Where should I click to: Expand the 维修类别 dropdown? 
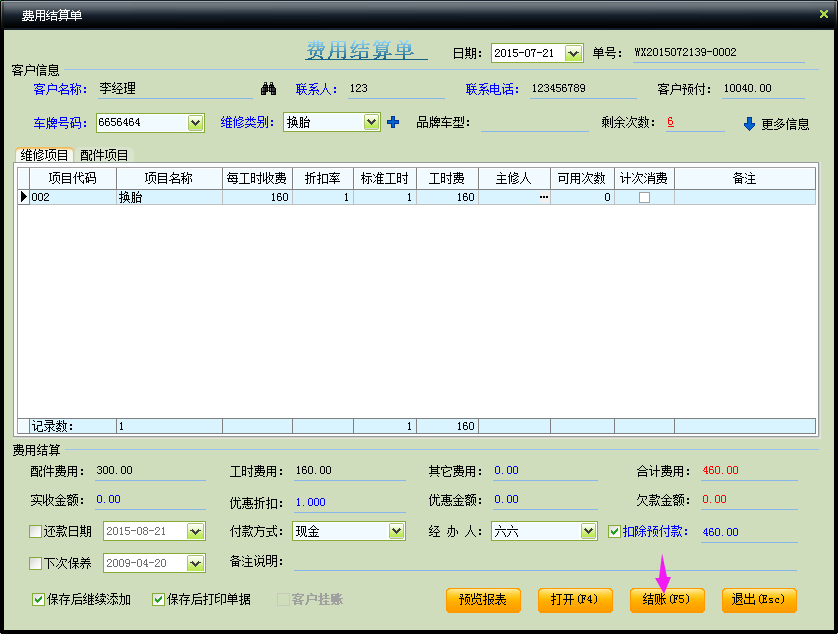pos(371,123)
